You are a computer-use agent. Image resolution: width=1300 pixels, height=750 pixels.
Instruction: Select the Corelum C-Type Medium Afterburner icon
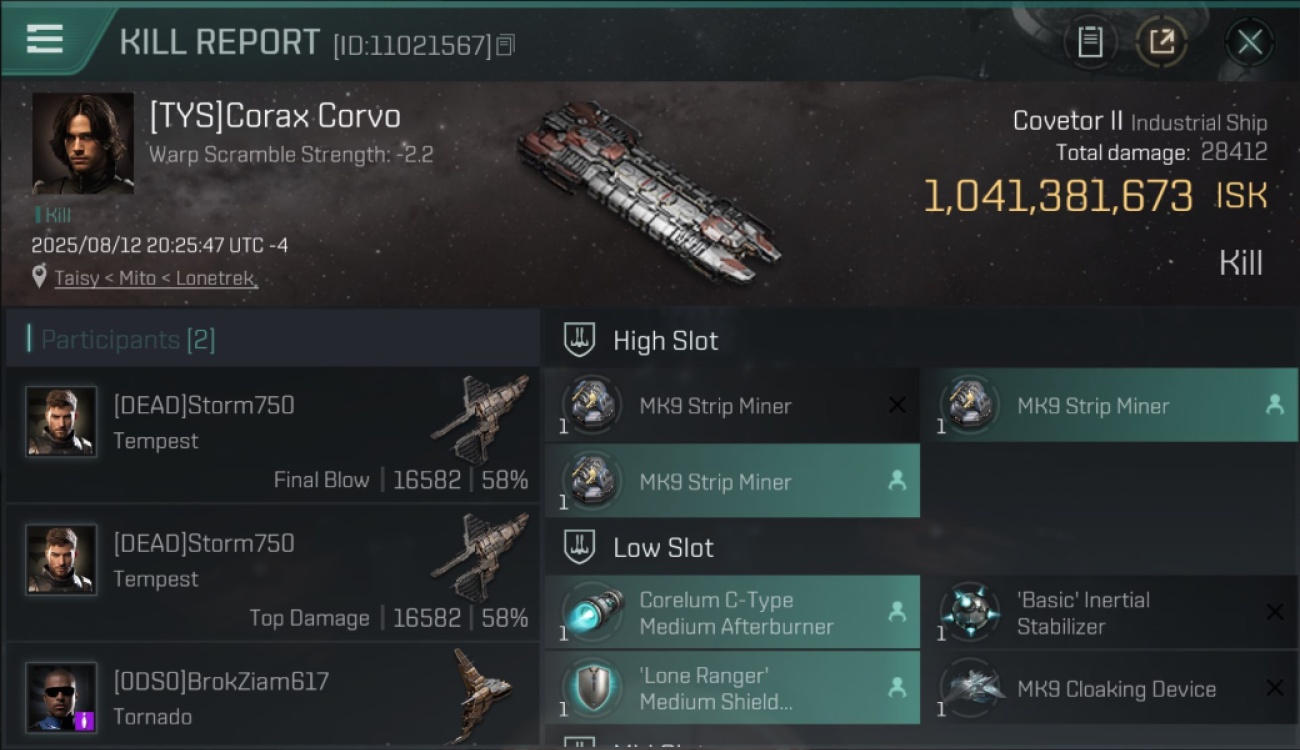593,612
